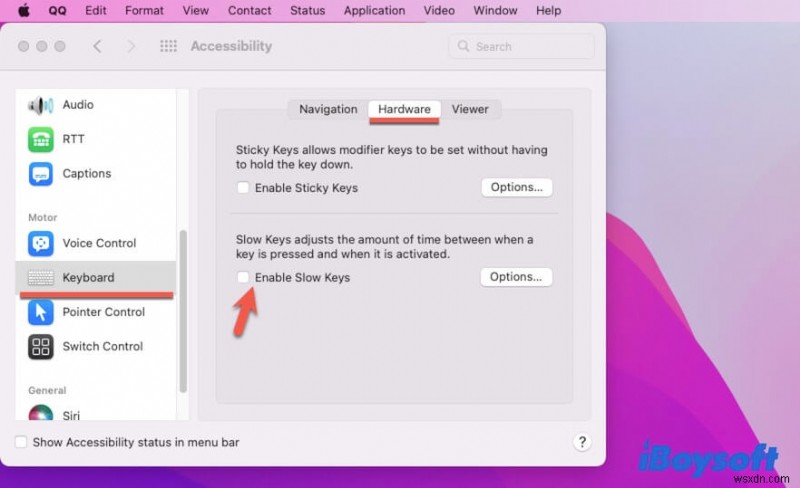This screenshot has width=800, height=488.
Task: Enable Sticky Keys checkbox
Action: click(243, 188)
